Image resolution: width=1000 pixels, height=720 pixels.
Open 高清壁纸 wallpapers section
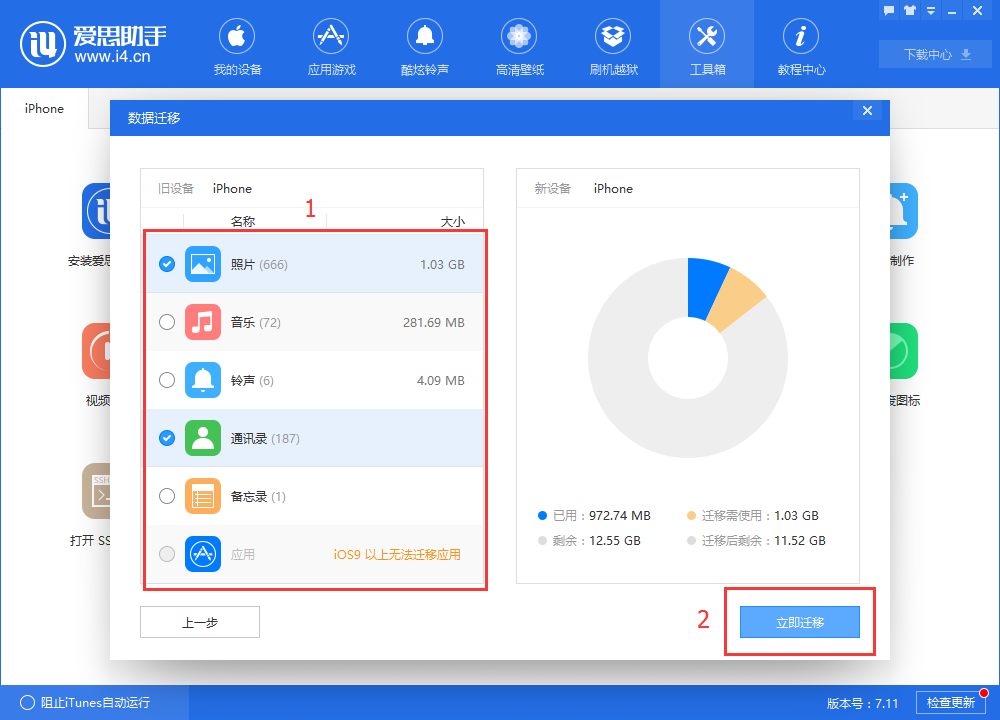coord(518,45)
